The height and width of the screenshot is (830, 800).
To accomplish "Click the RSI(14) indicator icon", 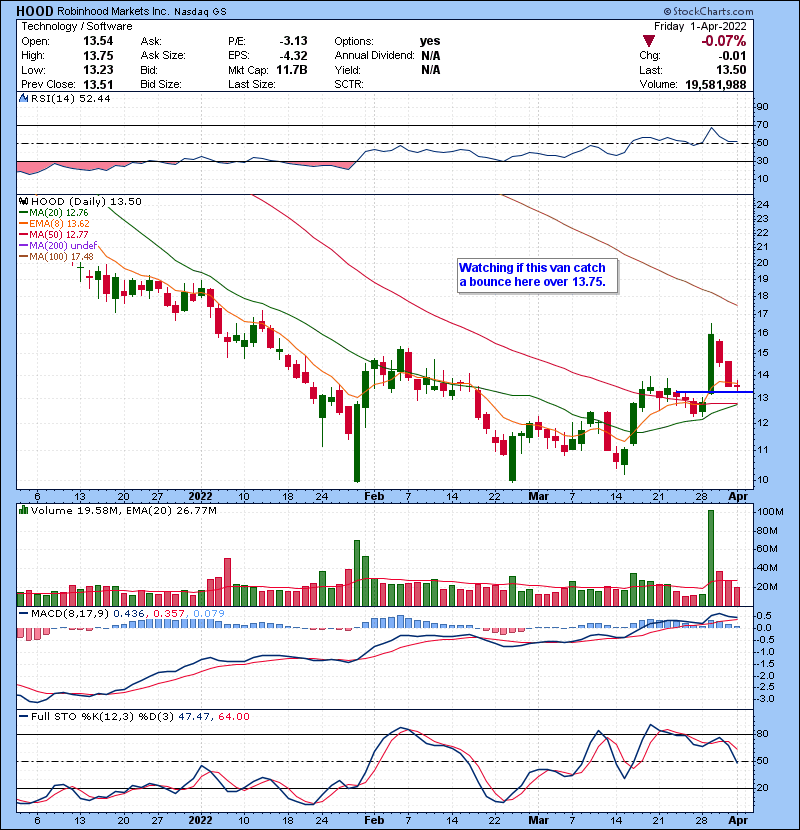I will click(x=23, y=98).
